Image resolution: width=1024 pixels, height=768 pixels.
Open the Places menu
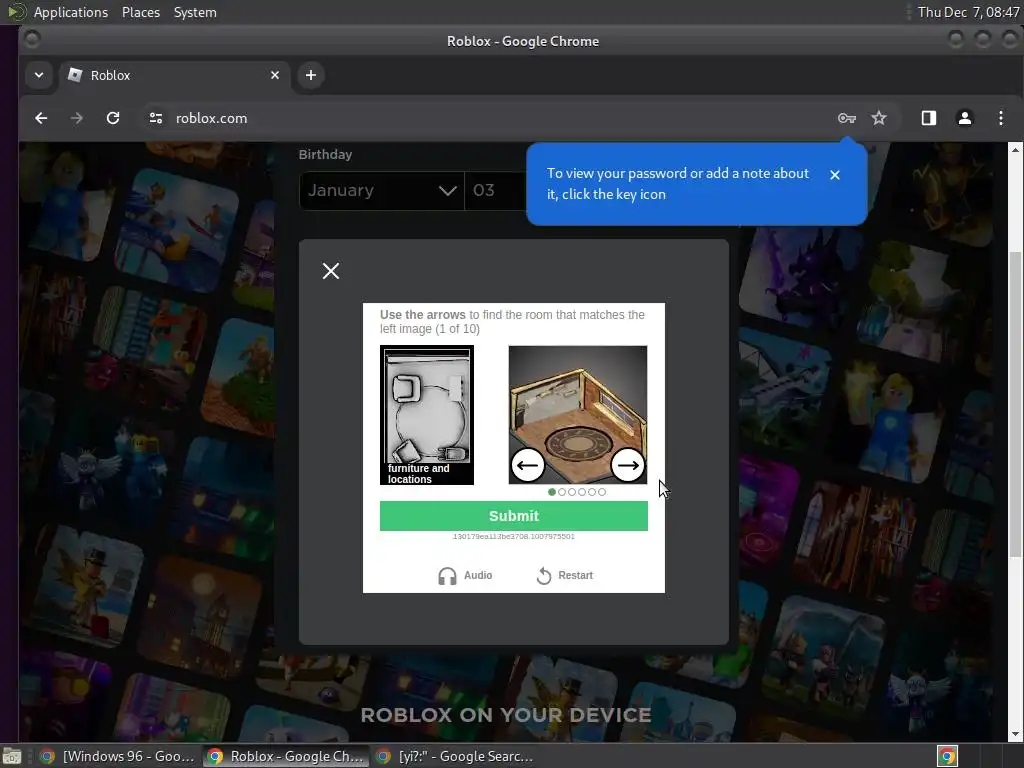point(141,12)
